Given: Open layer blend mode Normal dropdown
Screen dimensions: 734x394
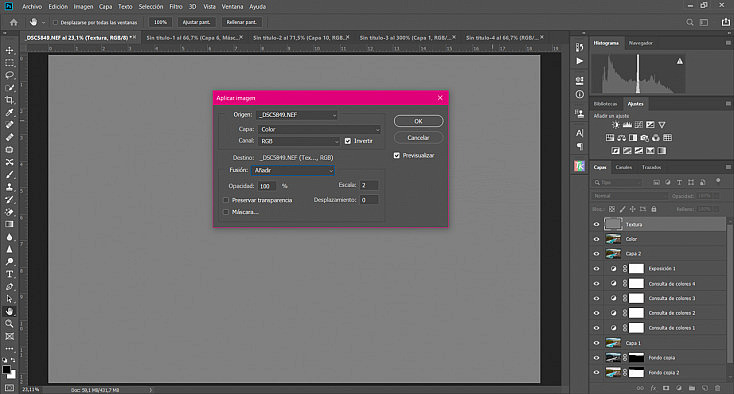Looking at the screenshot, I should [629, 196].
